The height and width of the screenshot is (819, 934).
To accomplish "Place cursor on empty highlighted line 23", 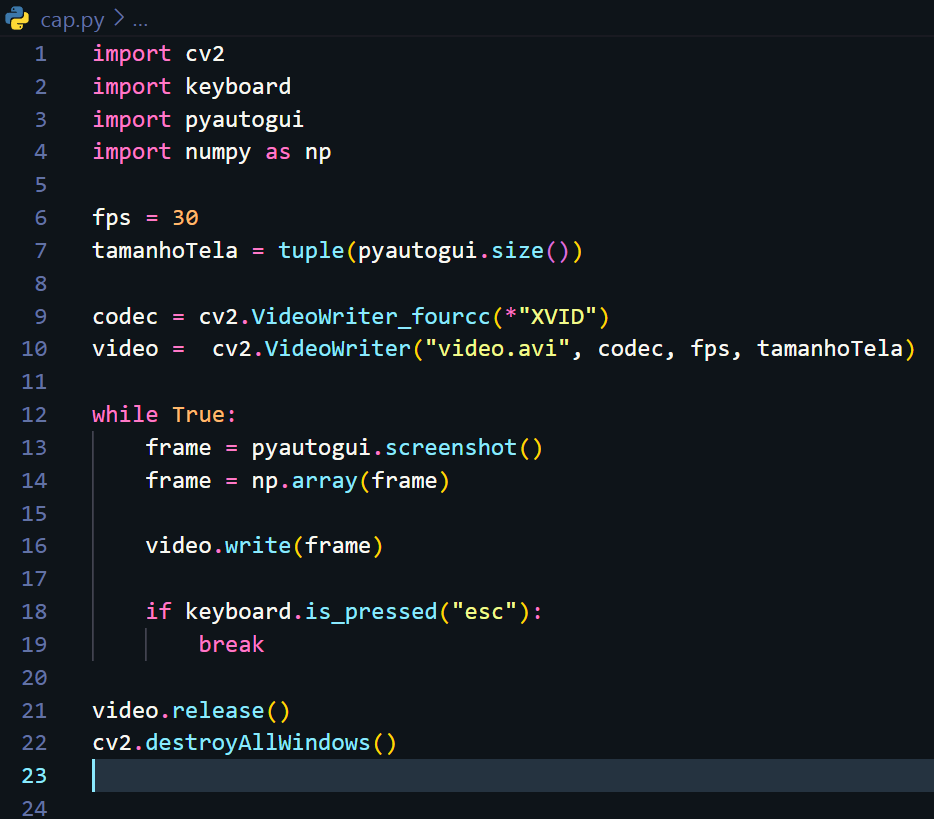I will 512,776.
